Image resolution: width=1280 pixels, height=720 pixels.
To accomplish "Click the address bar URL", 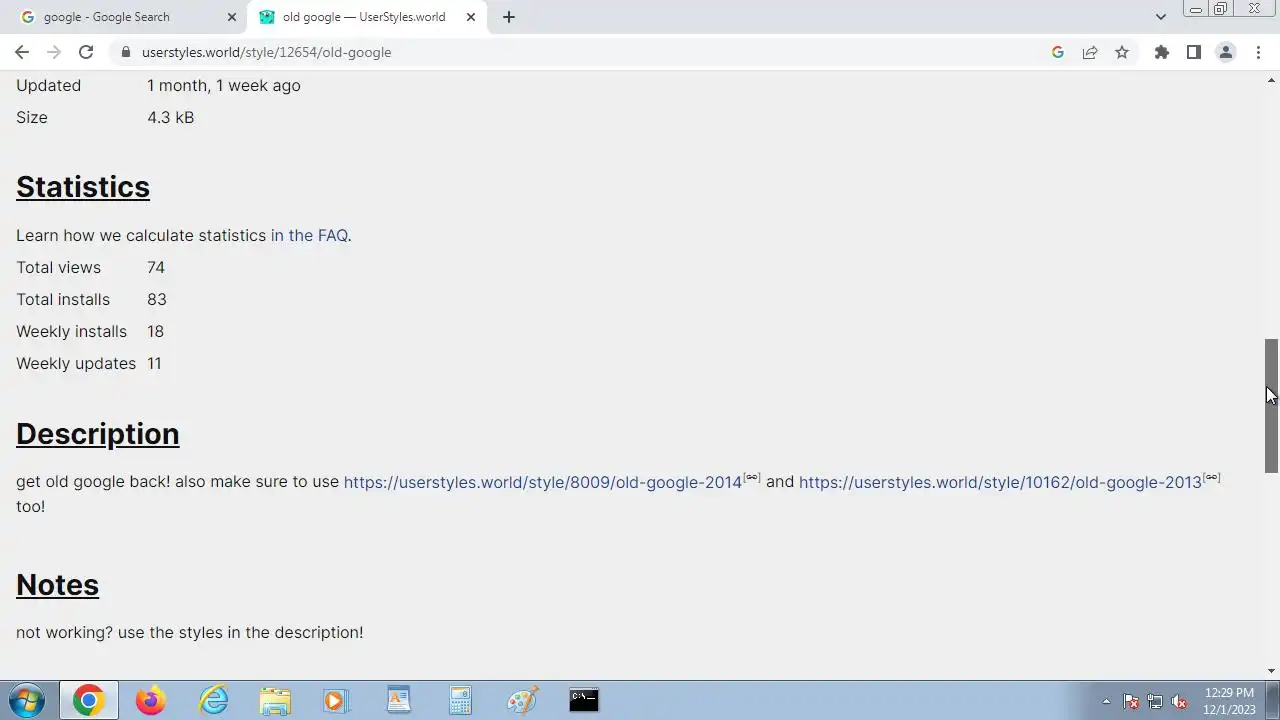I will point(266,52).
